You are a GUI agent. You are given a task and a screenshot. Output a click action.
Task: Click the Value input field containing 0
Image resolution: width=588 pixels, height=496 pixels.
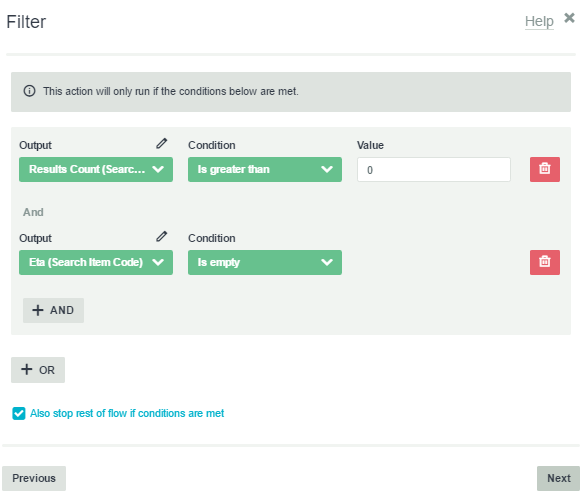pos(434,169)
